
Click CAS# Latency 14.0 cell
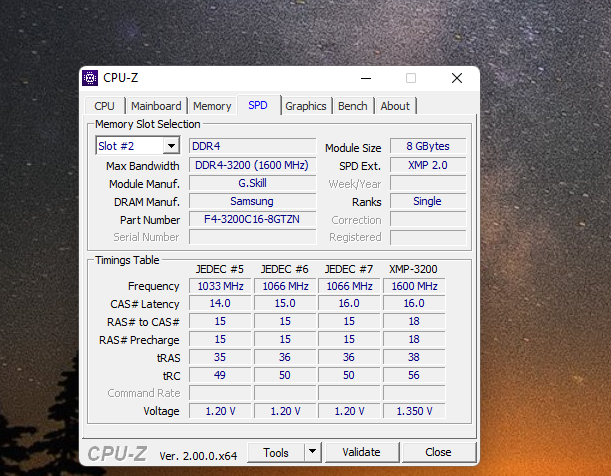[220, 303]
